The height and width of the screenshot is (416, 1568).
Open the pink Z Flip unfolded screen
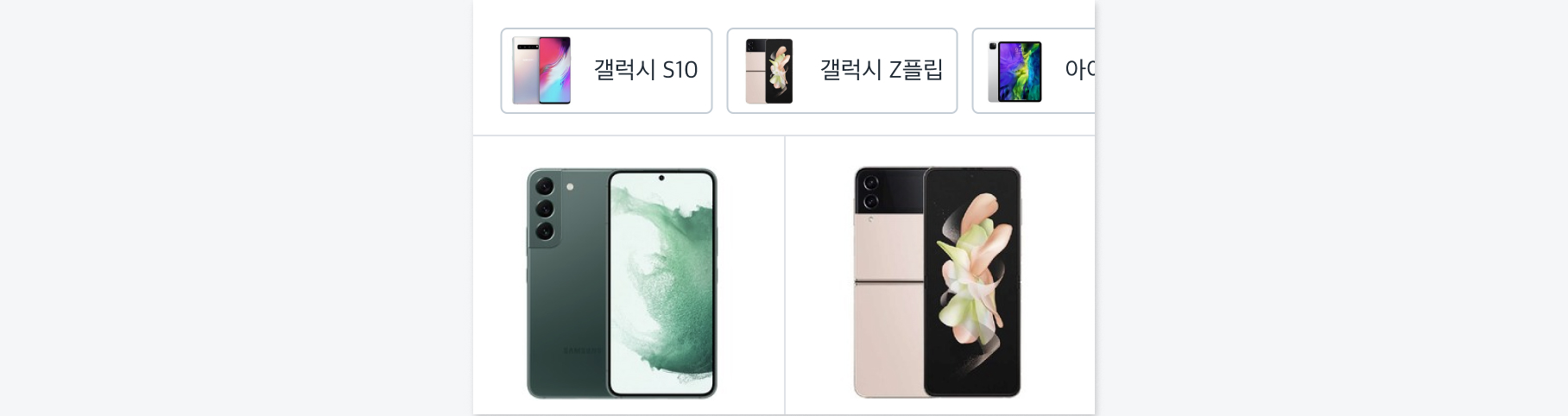pos(971,281)
